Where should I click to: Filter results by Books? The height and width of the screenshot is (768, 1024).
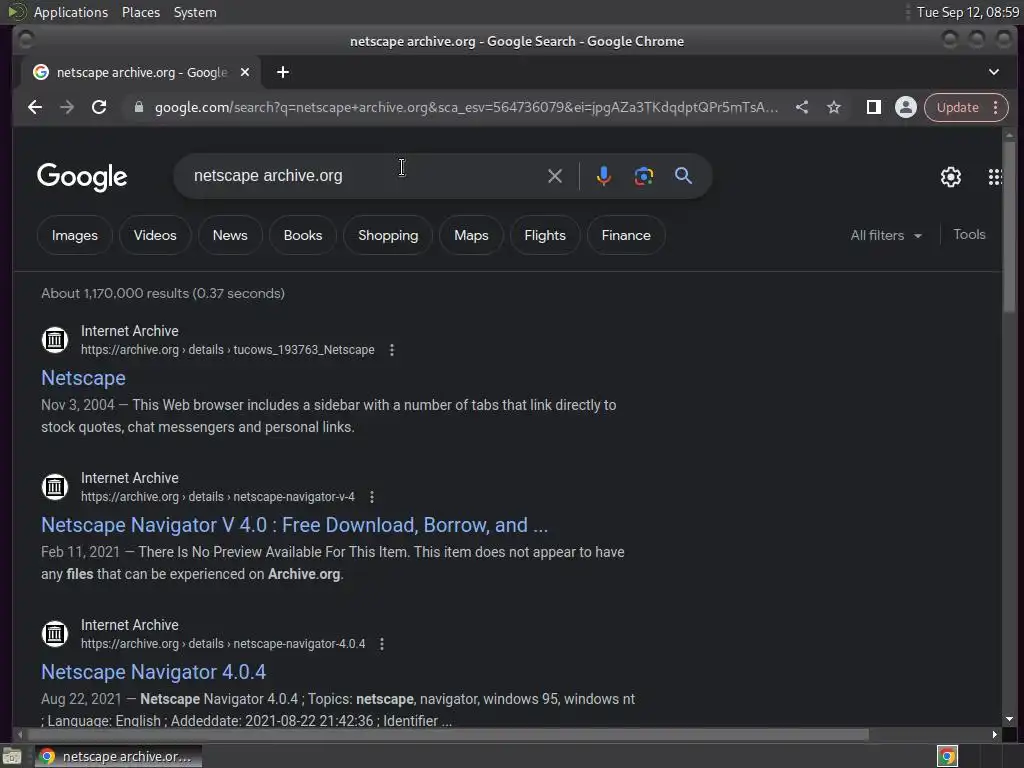pos(302,235)
